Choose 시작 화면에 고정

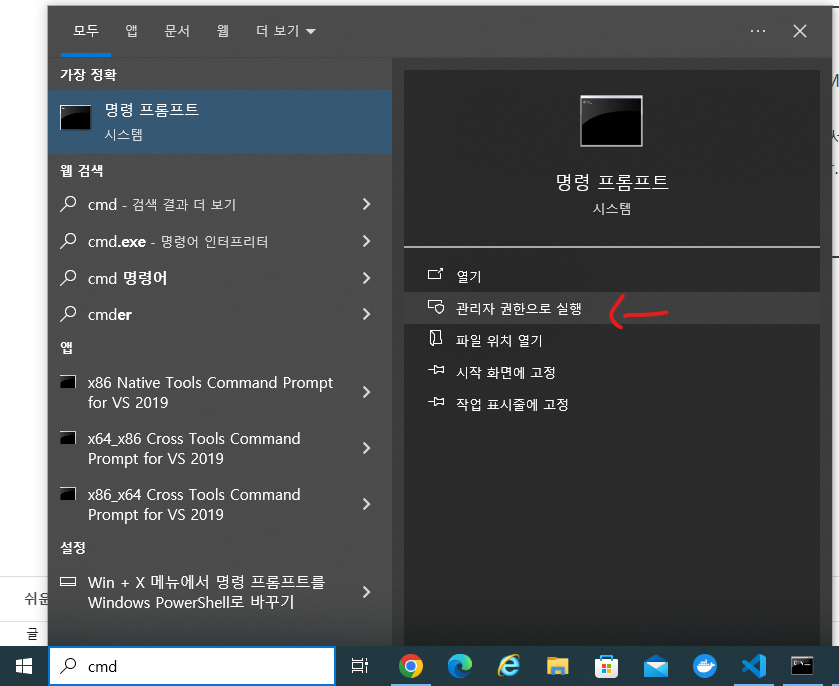coord(612,372)
